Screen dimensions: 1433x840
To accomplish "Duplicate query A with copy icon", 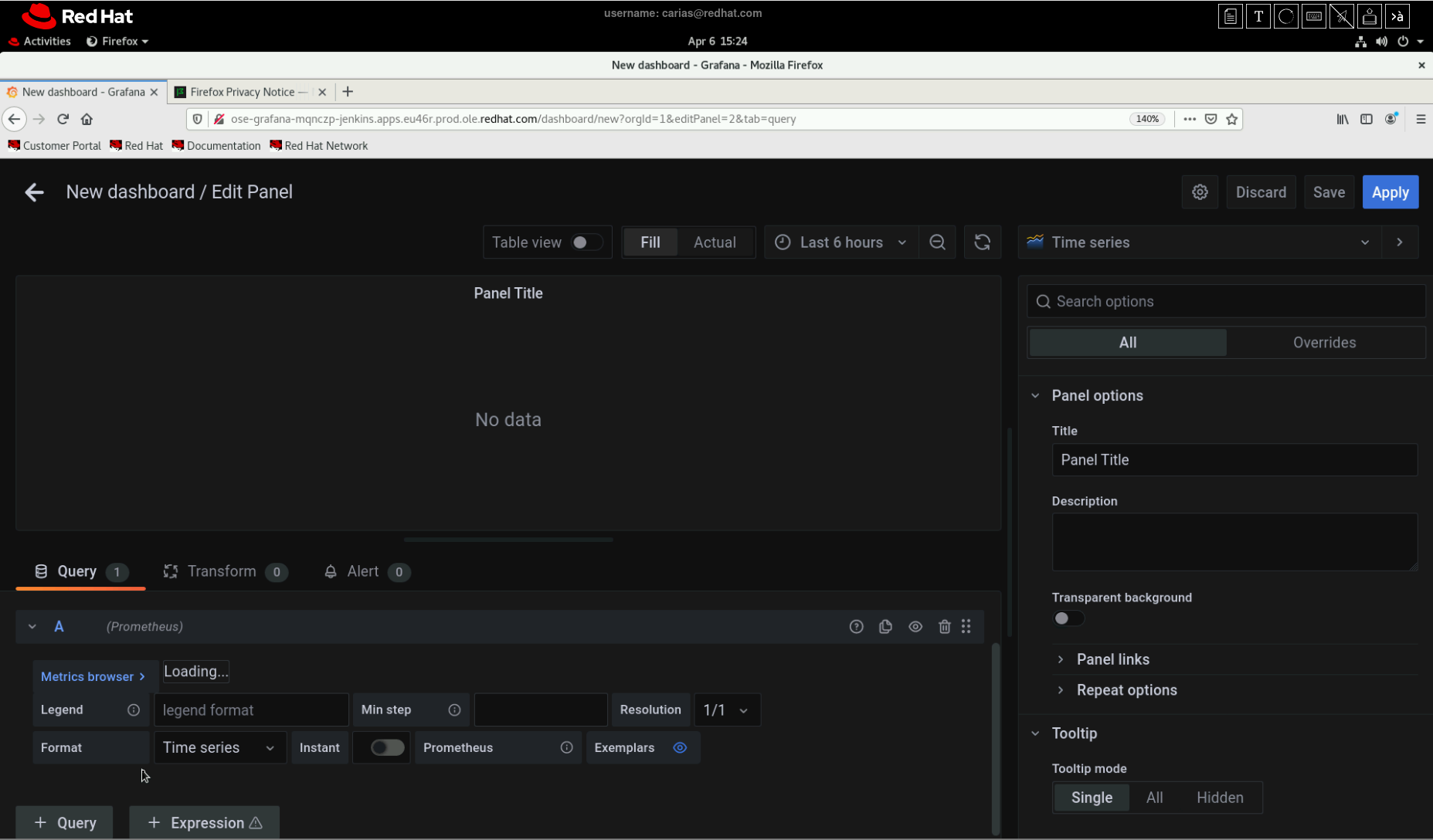I will (885, 627).
